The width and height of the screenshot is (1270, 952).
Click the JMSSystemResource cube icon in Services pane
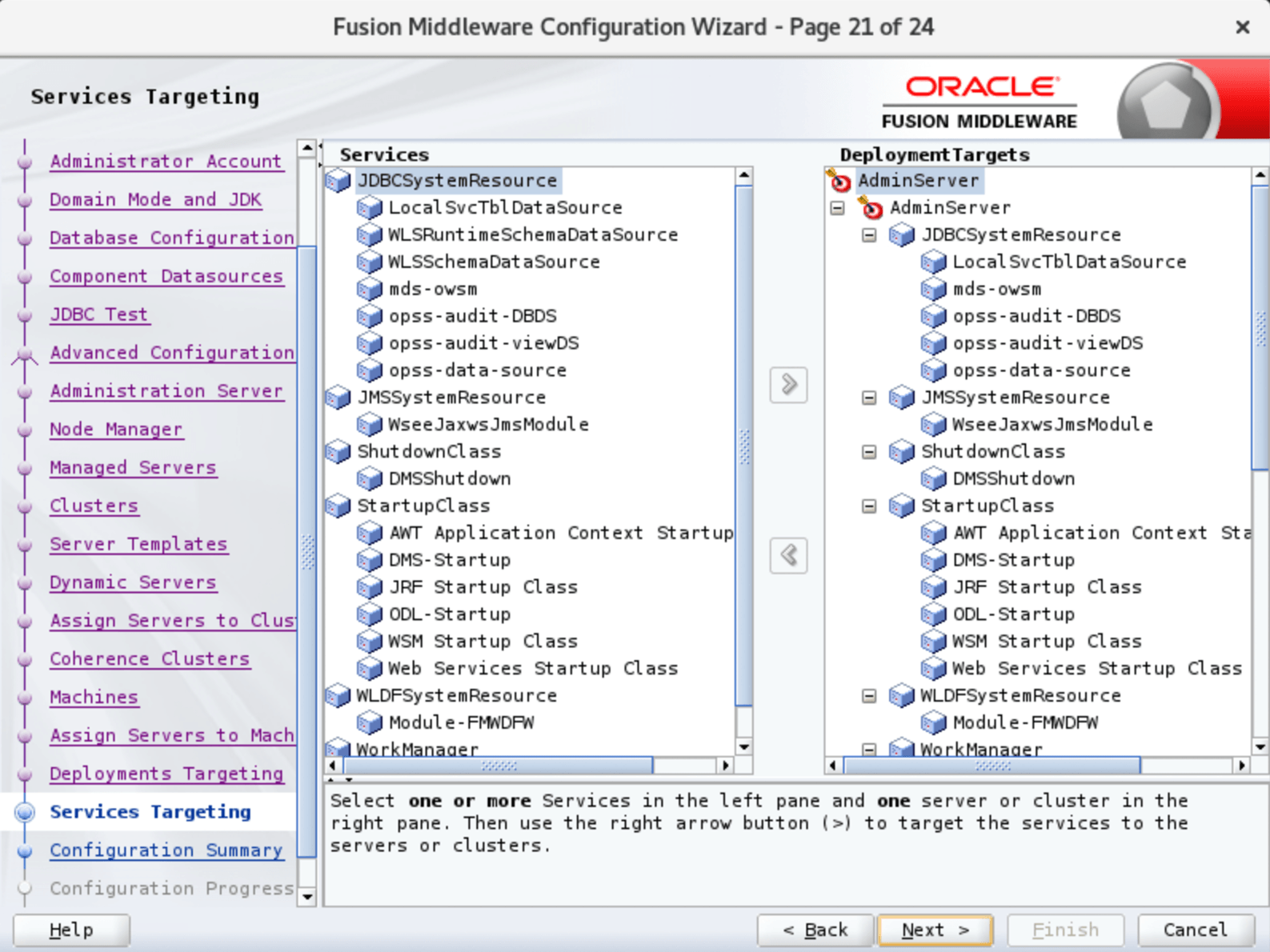[x=339, y=398]
